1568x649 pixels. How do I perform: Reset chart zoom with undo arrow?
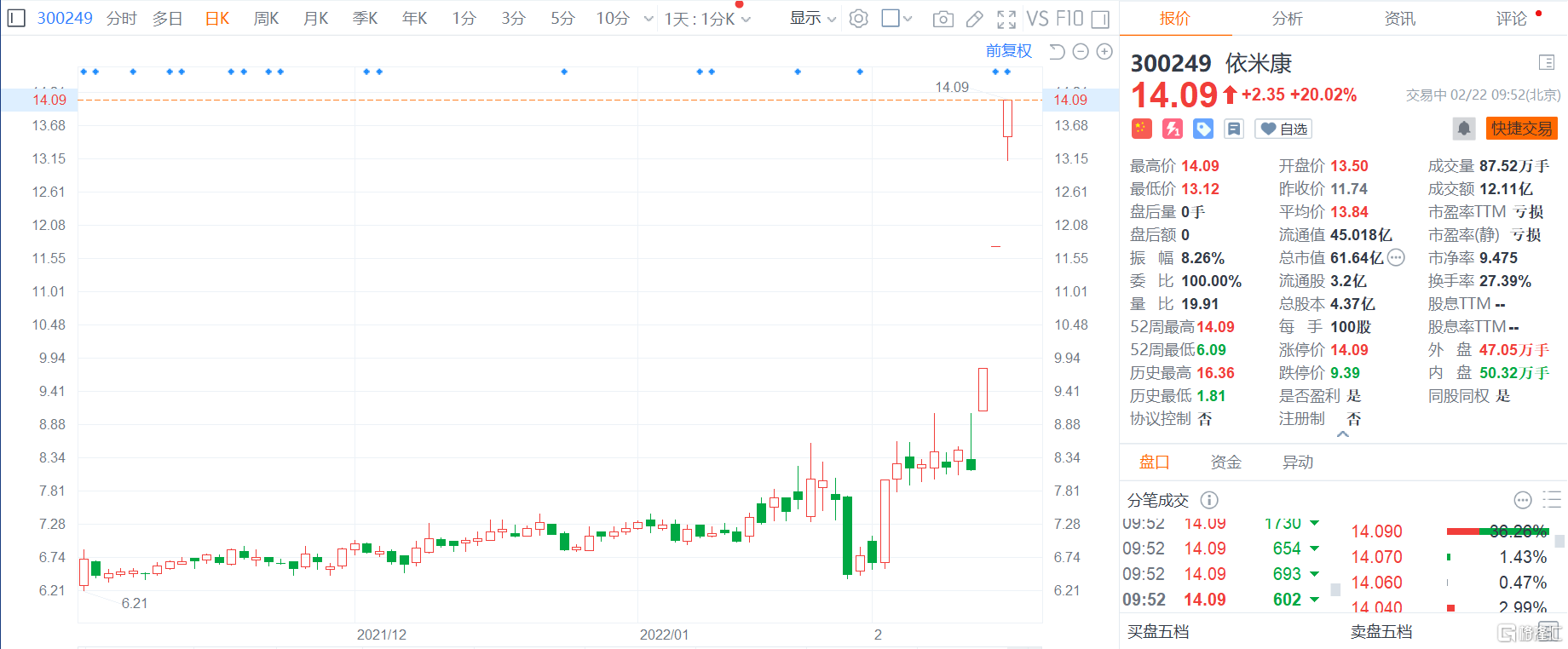point(1057,52)
